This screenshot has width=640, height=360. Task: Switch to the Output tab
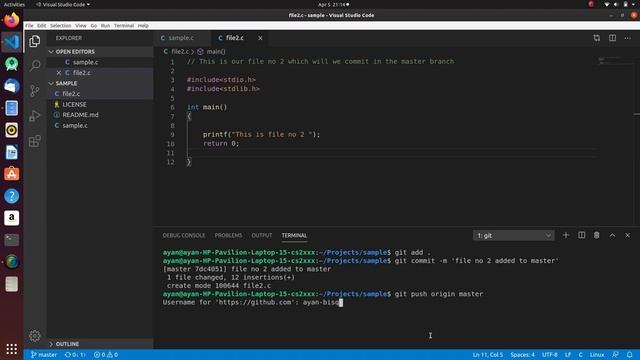click(262, 236)
